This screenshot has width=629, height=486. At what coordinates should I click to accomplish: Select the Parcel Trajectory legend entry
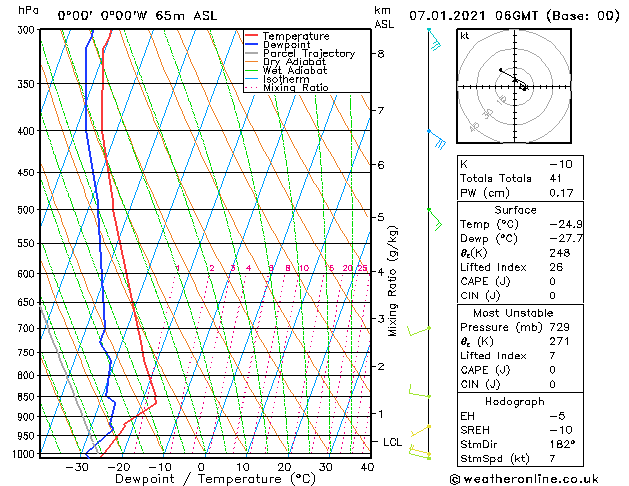pyautogui.click(x=308, y=54)
